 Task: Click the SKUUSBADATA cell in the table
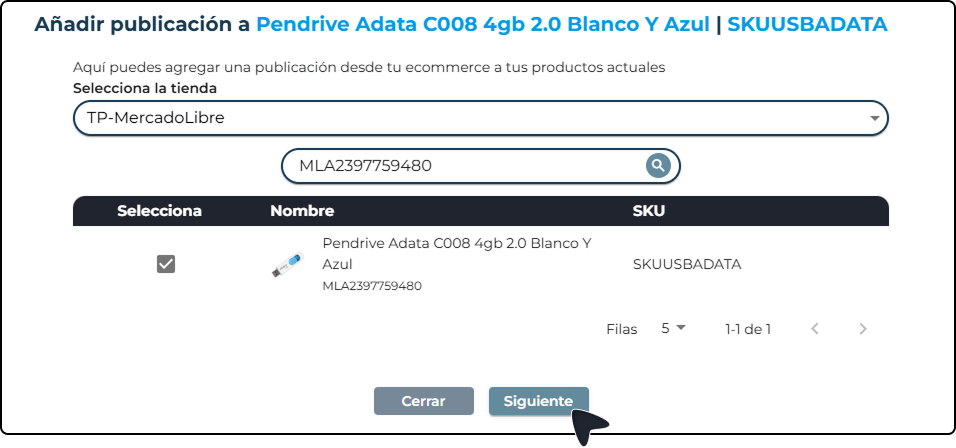687,264
